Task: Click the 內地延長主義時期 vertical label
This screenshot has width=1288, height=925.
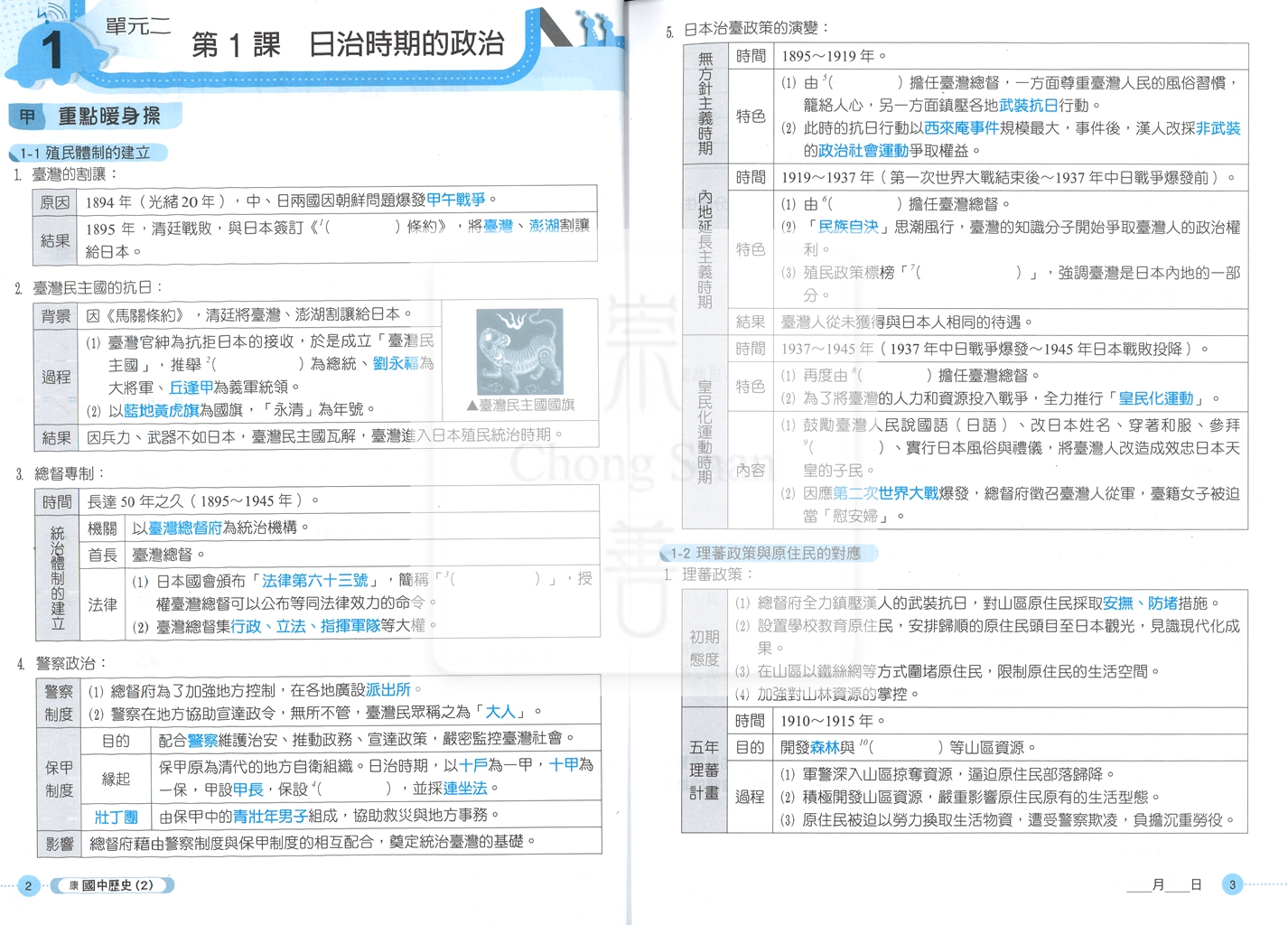Action: (x=705, y=248)
